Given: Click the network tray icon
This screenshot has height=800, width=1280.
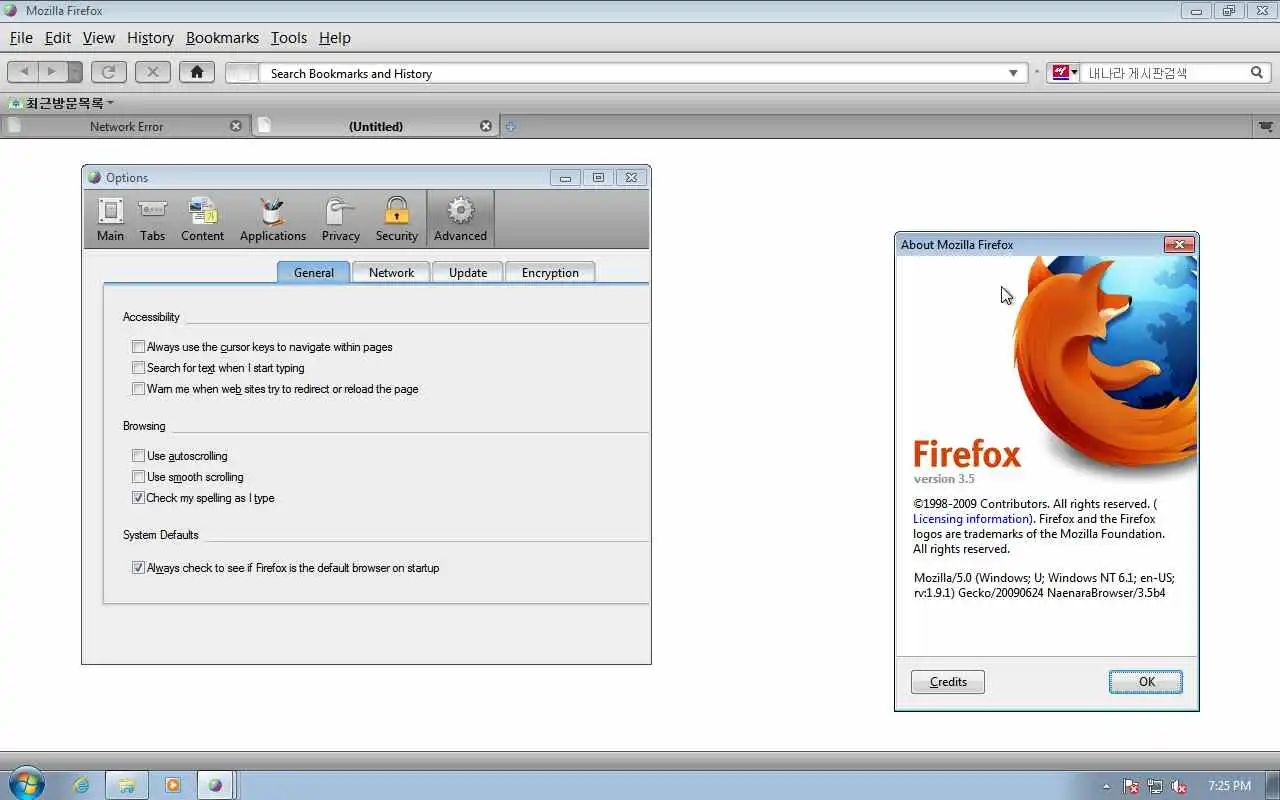Looking at the screenshot, I should pyautogui.click(x=1155, y=786).
